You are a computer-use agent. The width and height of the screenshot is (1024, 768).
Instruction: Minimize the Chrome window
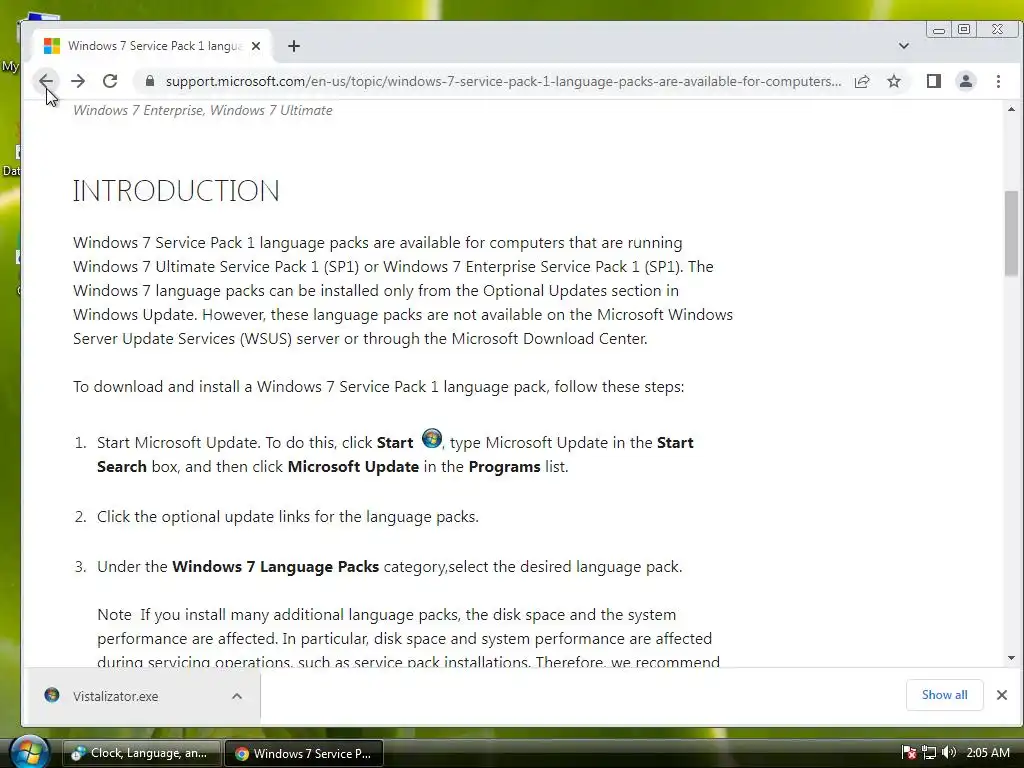tap(939, 29)
